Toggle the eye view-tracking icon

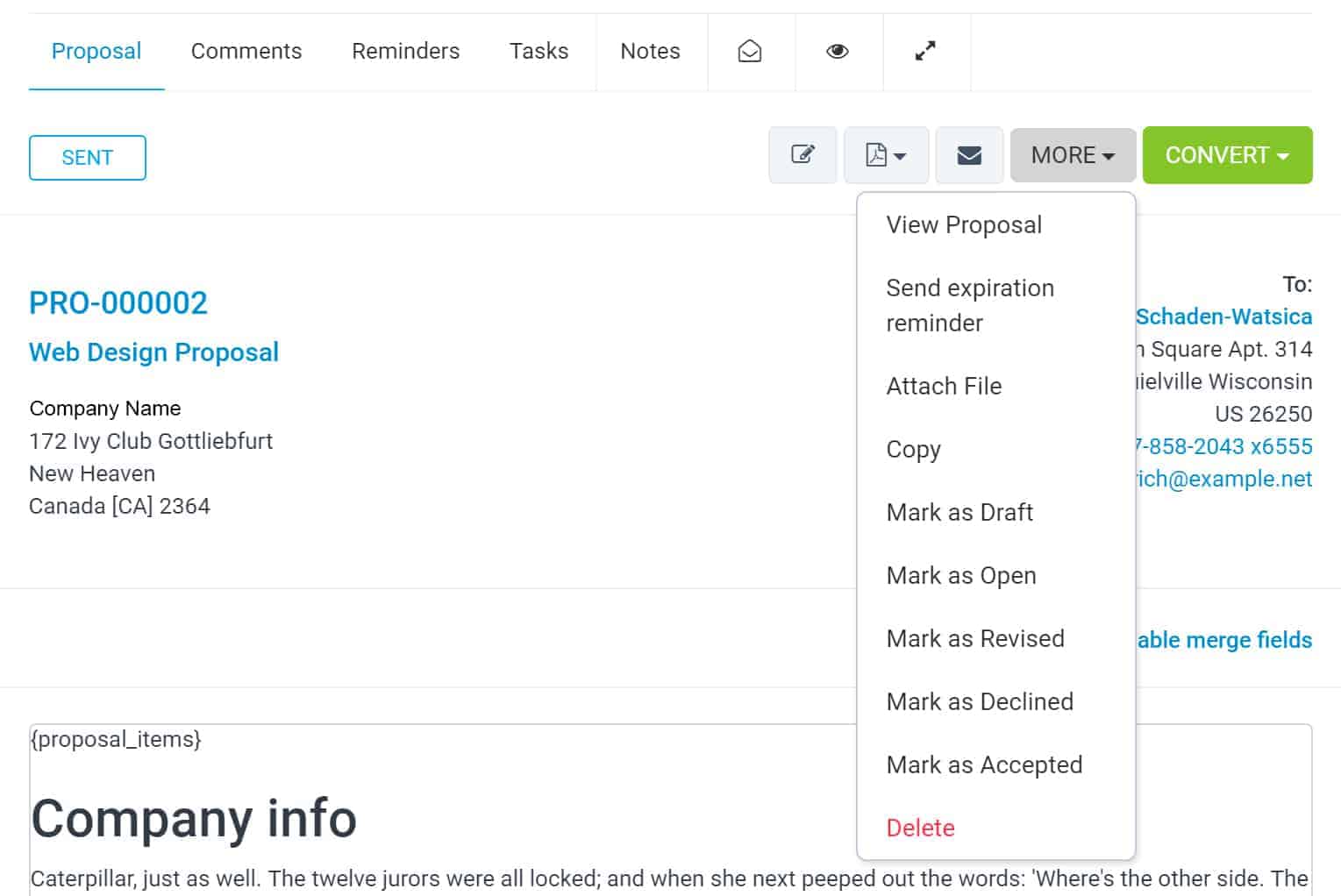(x=838, y=52)
